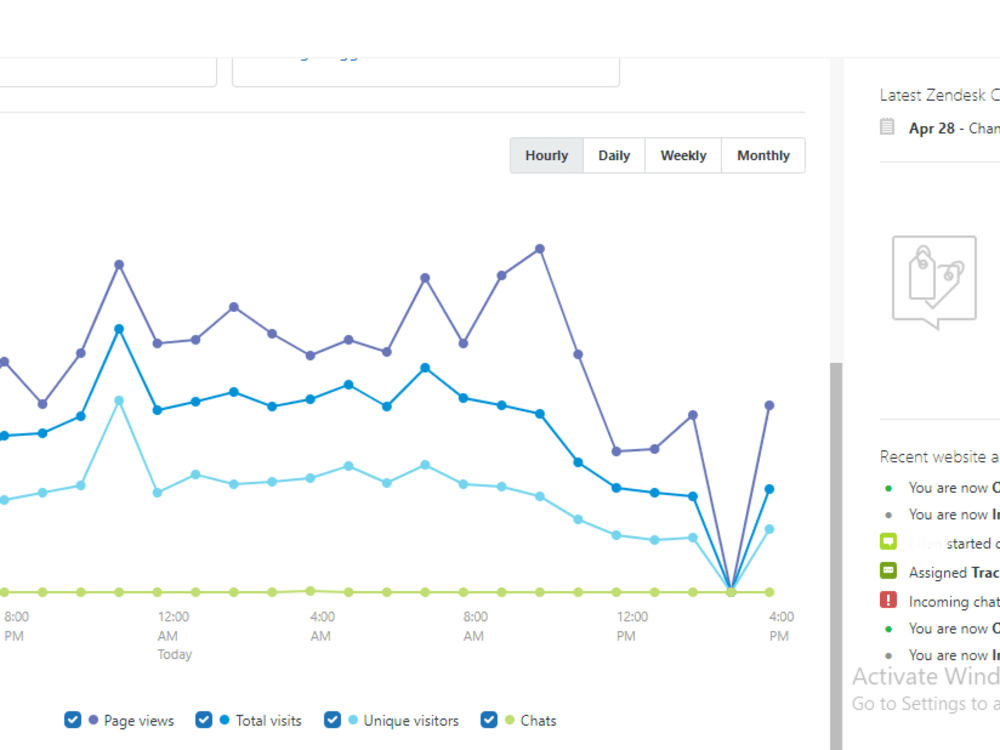Click the price tags illustration icon
The image size is (1000, 750).
(x=934, y=282)
